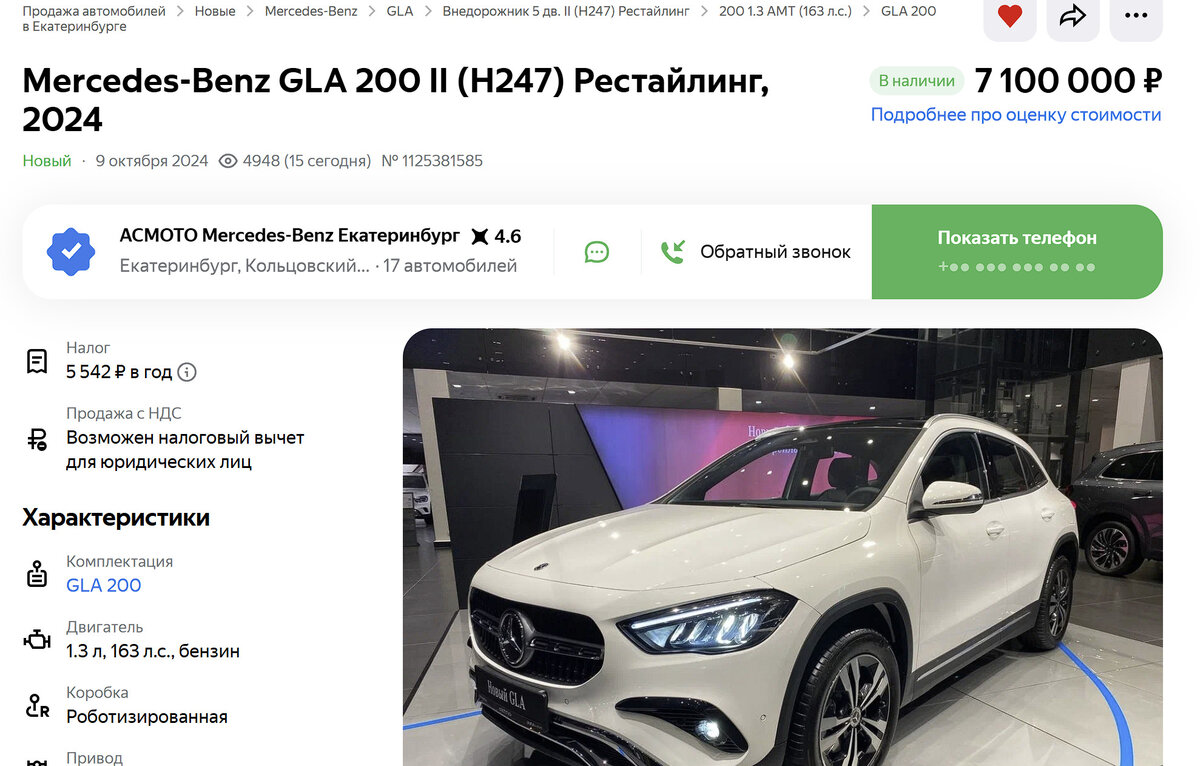Open the white GLA car photo
Viewport: 1200px width, 766px height.
783,547
